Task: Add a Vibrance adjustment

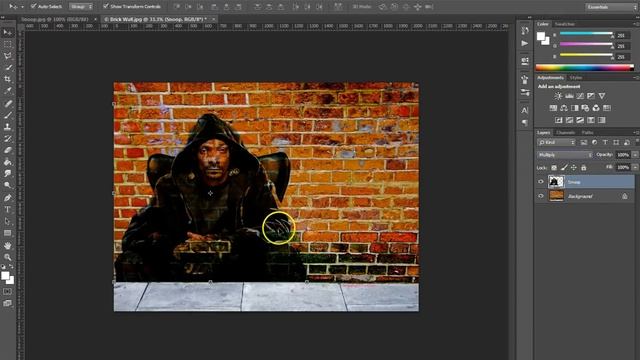Action: 602,96
